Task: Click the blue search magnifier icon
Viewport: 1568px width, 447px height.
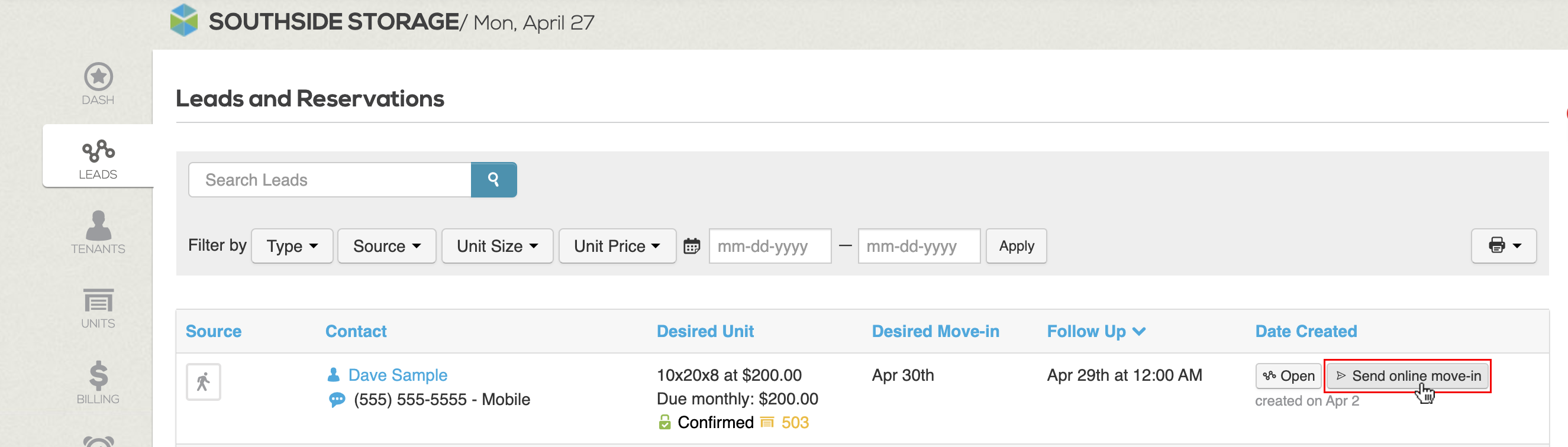Action: point(493,179)
